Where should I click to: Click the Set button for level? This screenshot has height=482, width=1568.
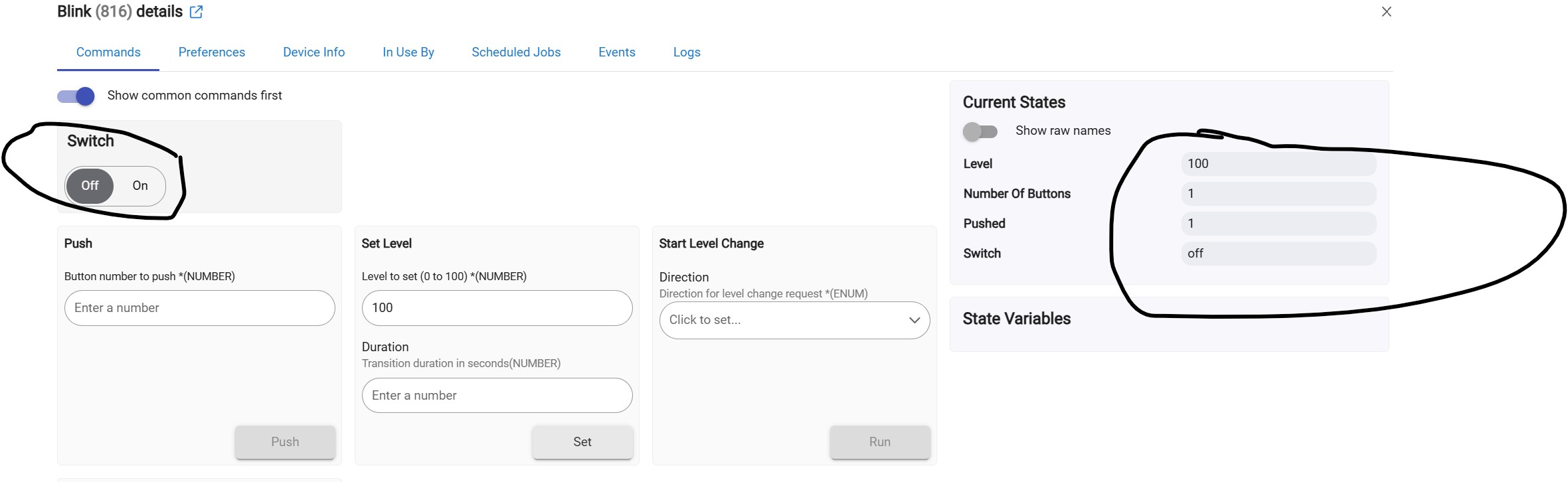pyautogui.click(x=582, y=442)
